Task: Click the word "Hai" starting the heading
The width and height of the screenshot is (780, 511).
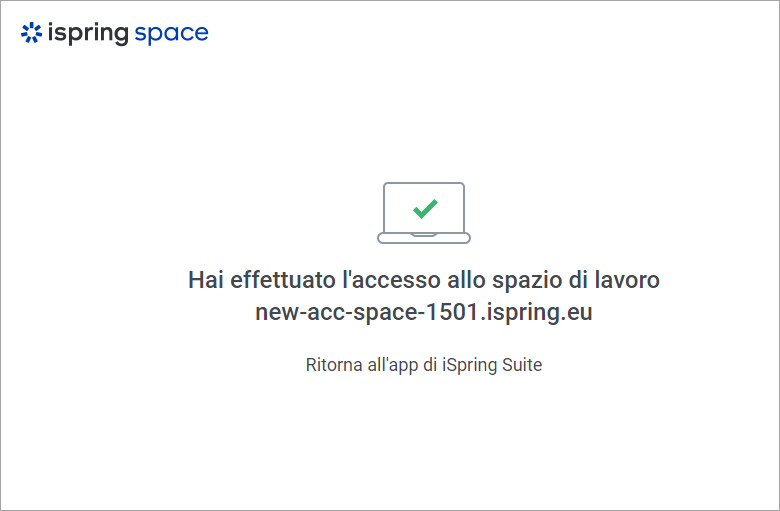Action: click(205, 280)
